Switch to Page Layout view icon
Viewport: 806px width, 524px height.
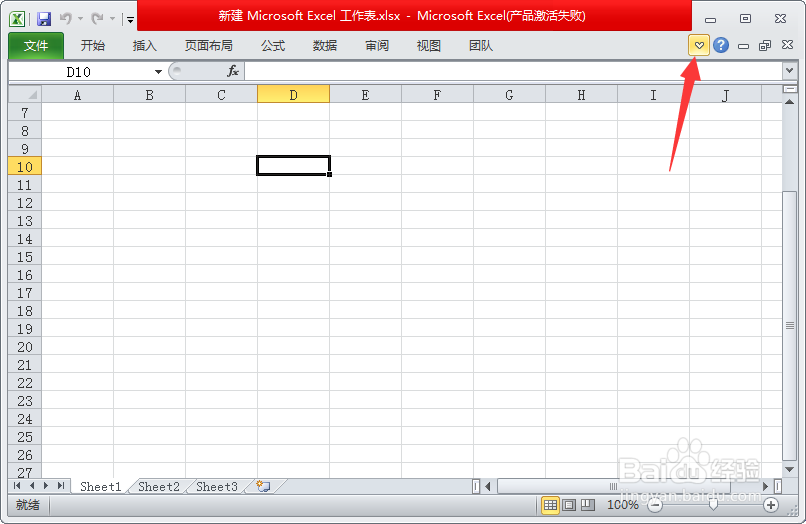pyautogui.click(x=569, y=505)
